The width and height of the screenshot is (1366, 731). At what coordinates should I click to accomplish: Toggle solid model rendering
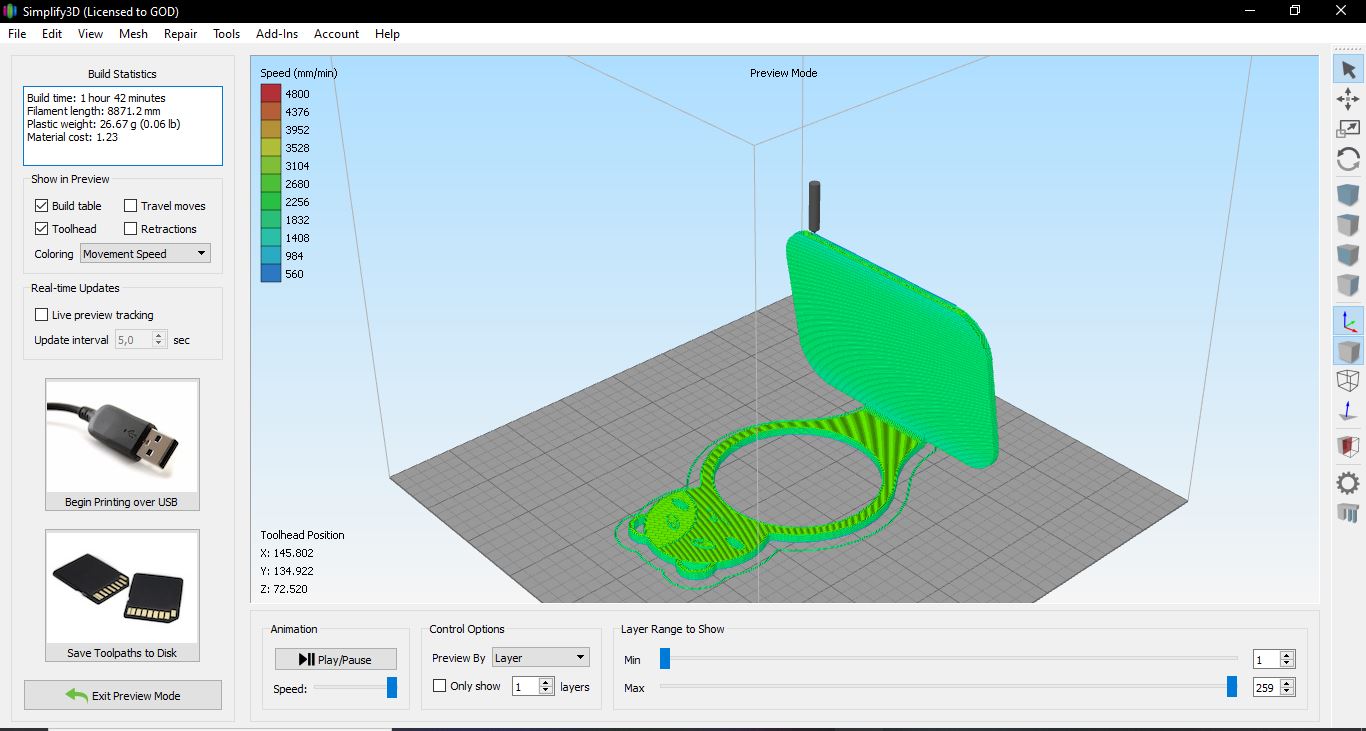[1348, 351]
